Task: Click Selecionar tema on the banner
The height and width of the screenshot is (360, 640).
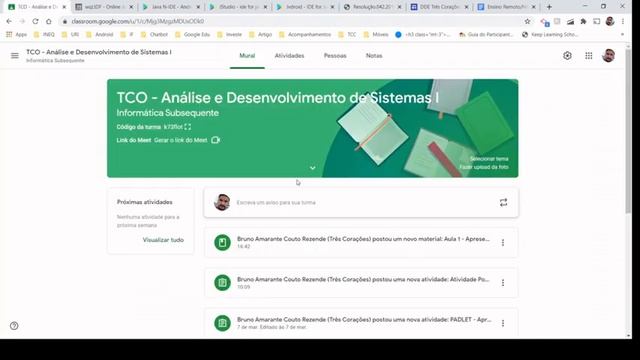Action: coord(489,159)
